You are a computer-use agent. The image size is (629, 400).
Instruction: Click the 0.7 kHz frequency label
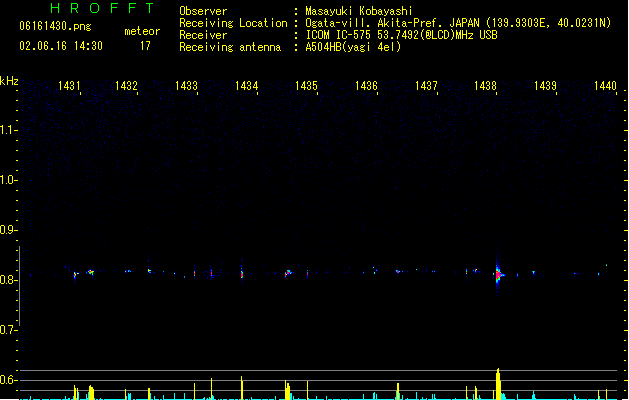8,330
